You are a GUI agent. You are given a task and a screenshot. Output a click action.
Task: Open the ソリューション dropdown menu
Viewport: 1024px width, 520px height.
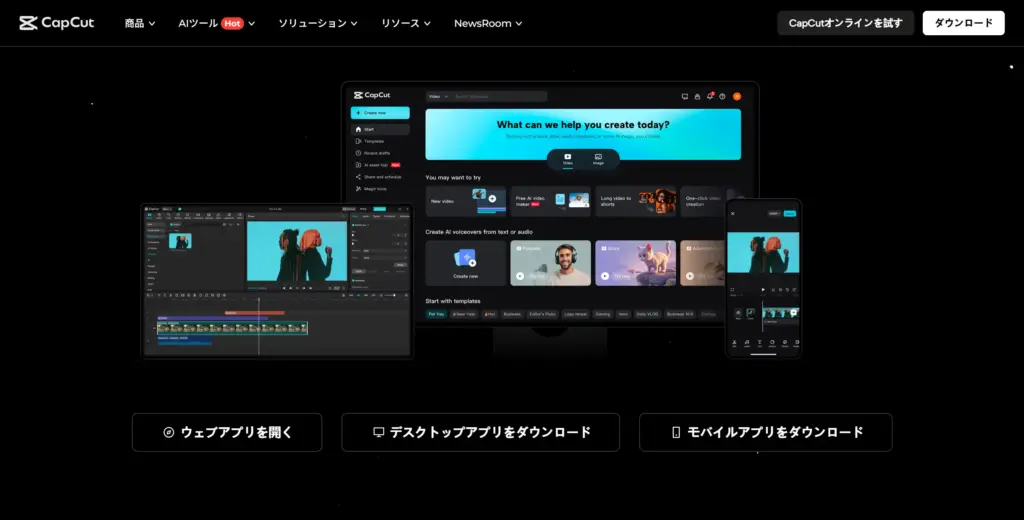(x=318, y=23)
